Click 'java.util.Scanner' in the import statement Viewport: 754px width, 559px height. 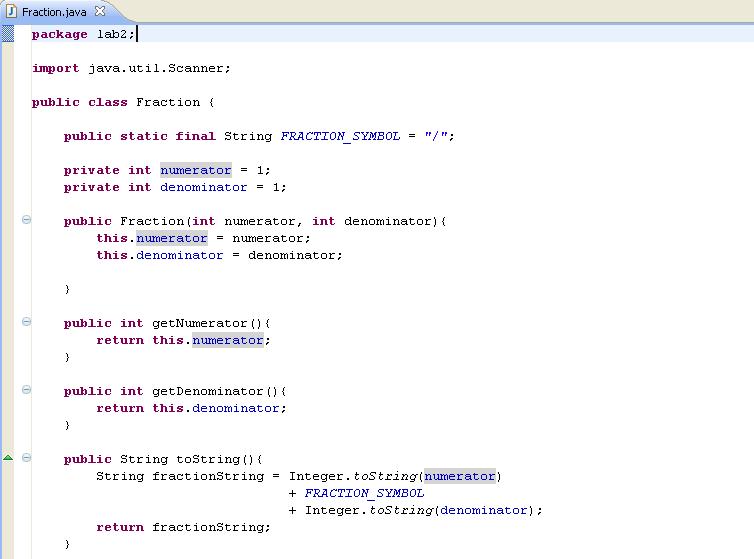156,68
